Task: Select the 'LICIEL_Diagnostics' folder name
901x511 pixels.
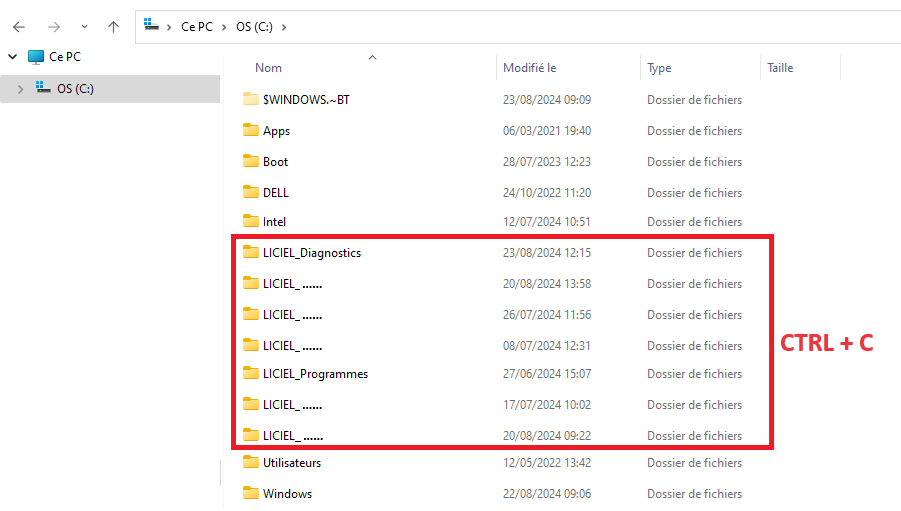Action: click(312, 253)
